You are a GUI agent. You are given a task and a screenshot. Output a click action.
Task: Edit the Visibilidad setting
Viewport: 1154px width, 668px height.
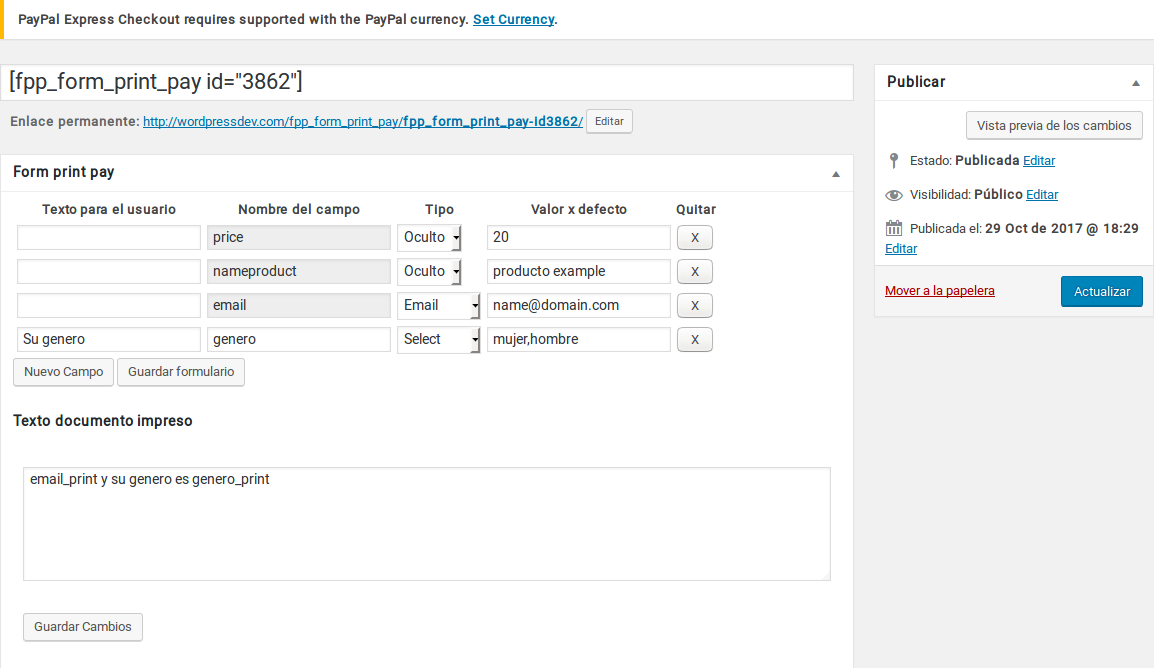click(1041, 194)
